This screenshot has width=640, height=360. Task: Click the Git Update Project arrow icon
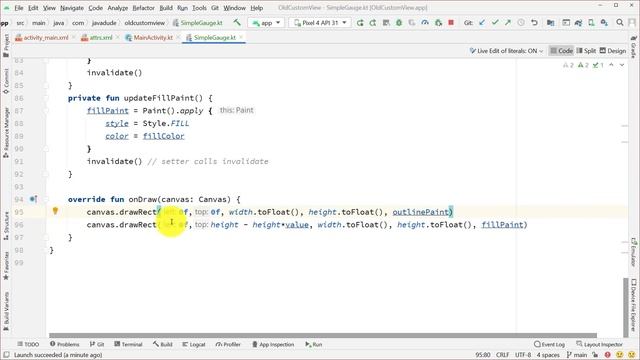click(x=482, y=23)
